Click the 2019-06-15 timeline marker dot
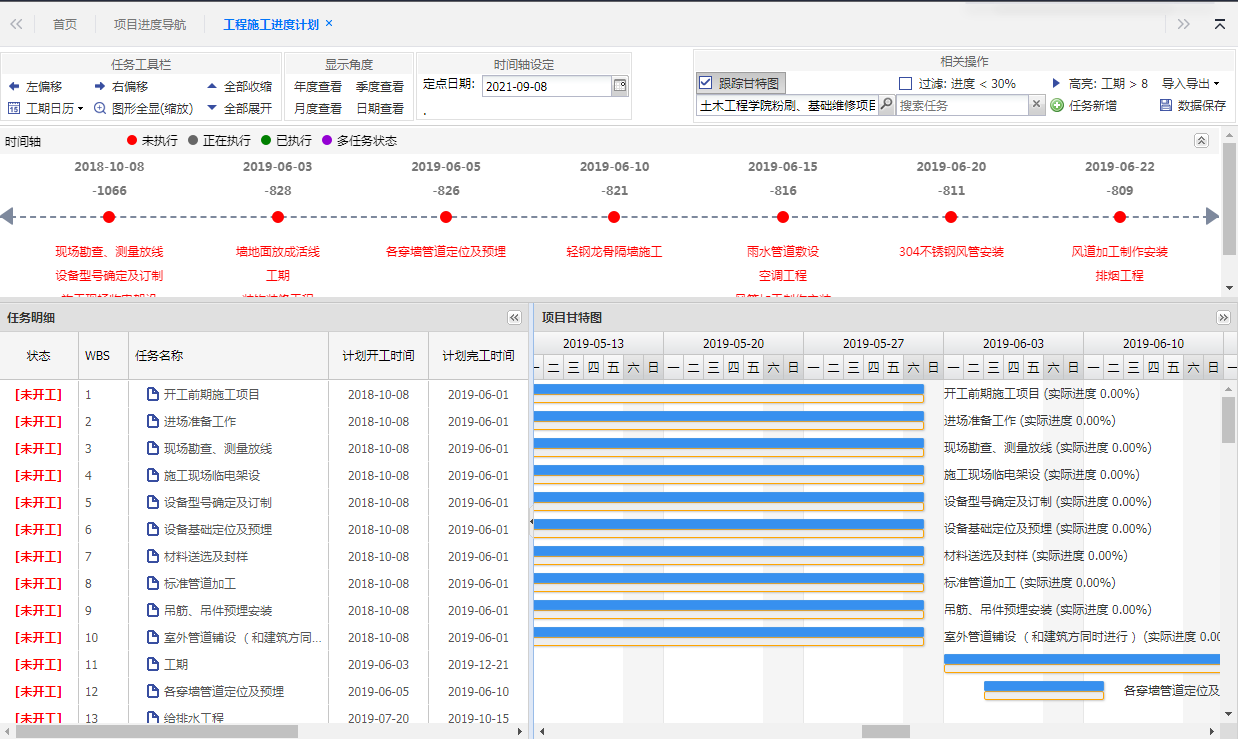This screenshot has width=1238, height=739. coord(783,217)
